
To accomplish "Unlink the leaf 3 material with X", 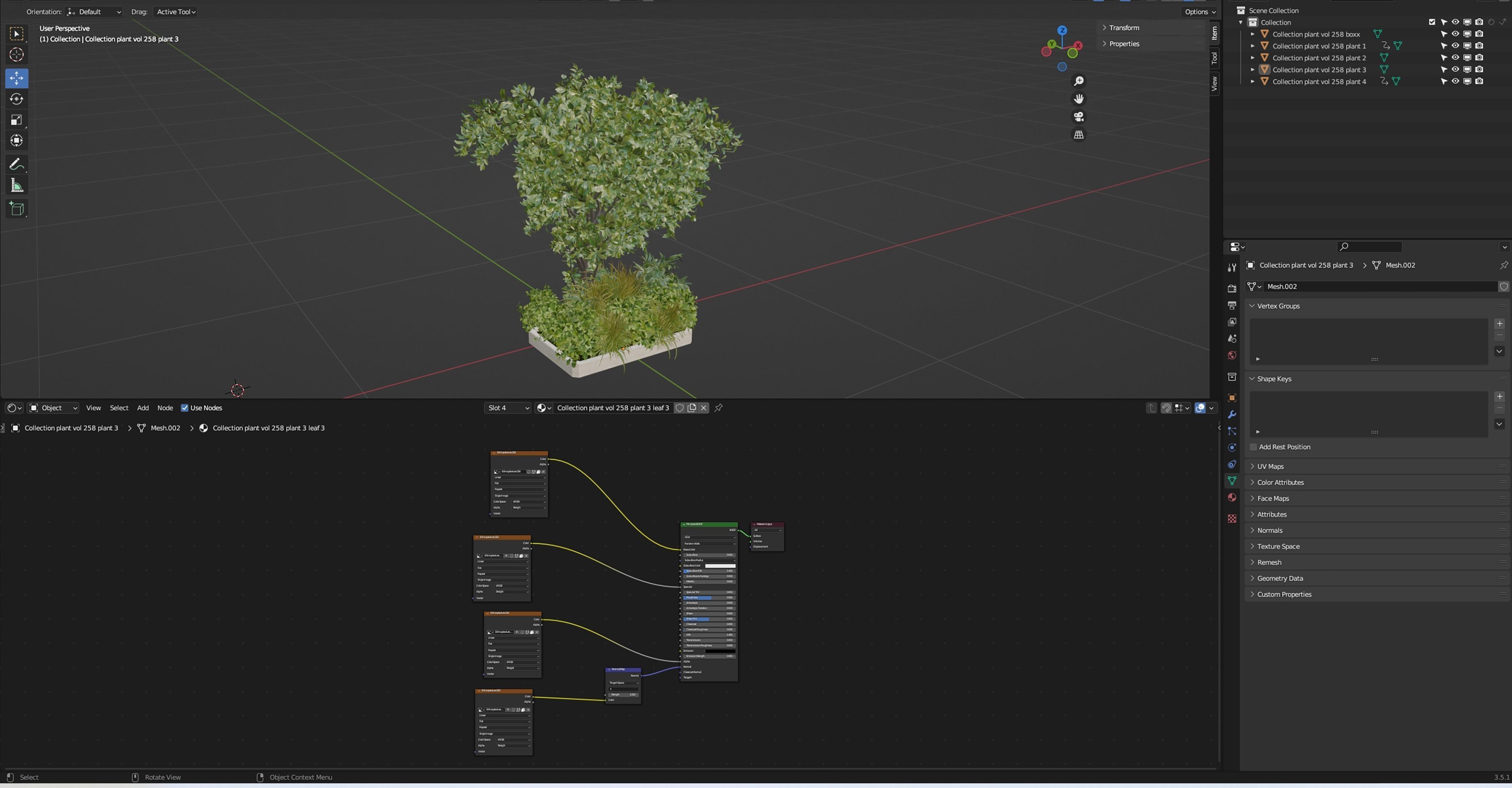I will click(703, 408).
